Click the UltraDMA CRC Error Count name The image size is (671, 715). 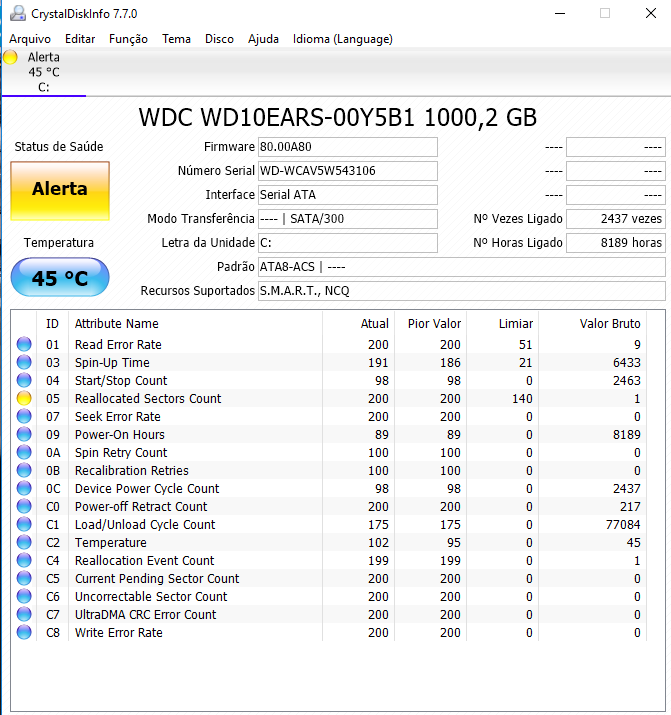coord(145,615)
